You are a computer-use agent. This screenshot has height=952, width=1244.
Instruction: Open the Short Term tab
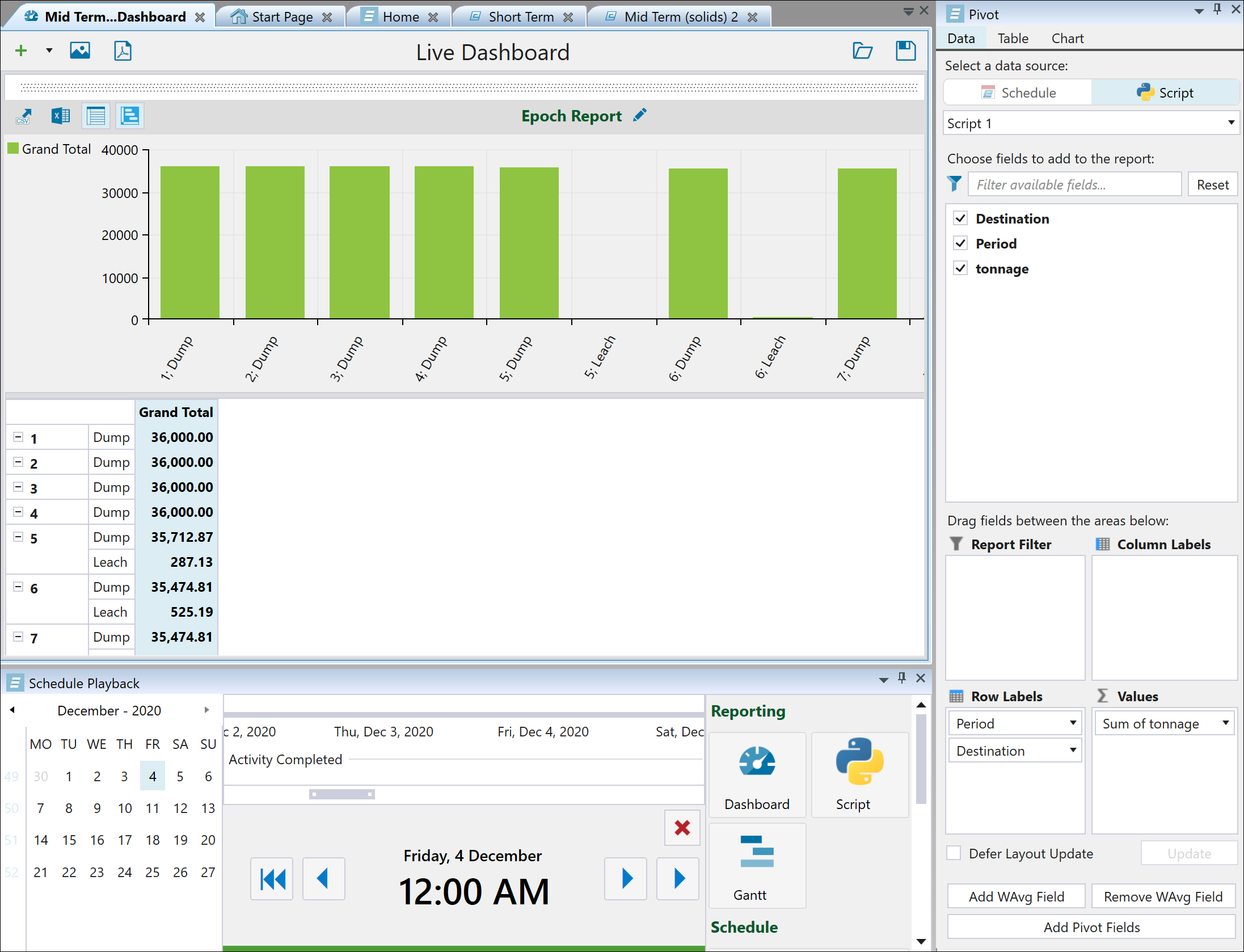pos(520,17)
